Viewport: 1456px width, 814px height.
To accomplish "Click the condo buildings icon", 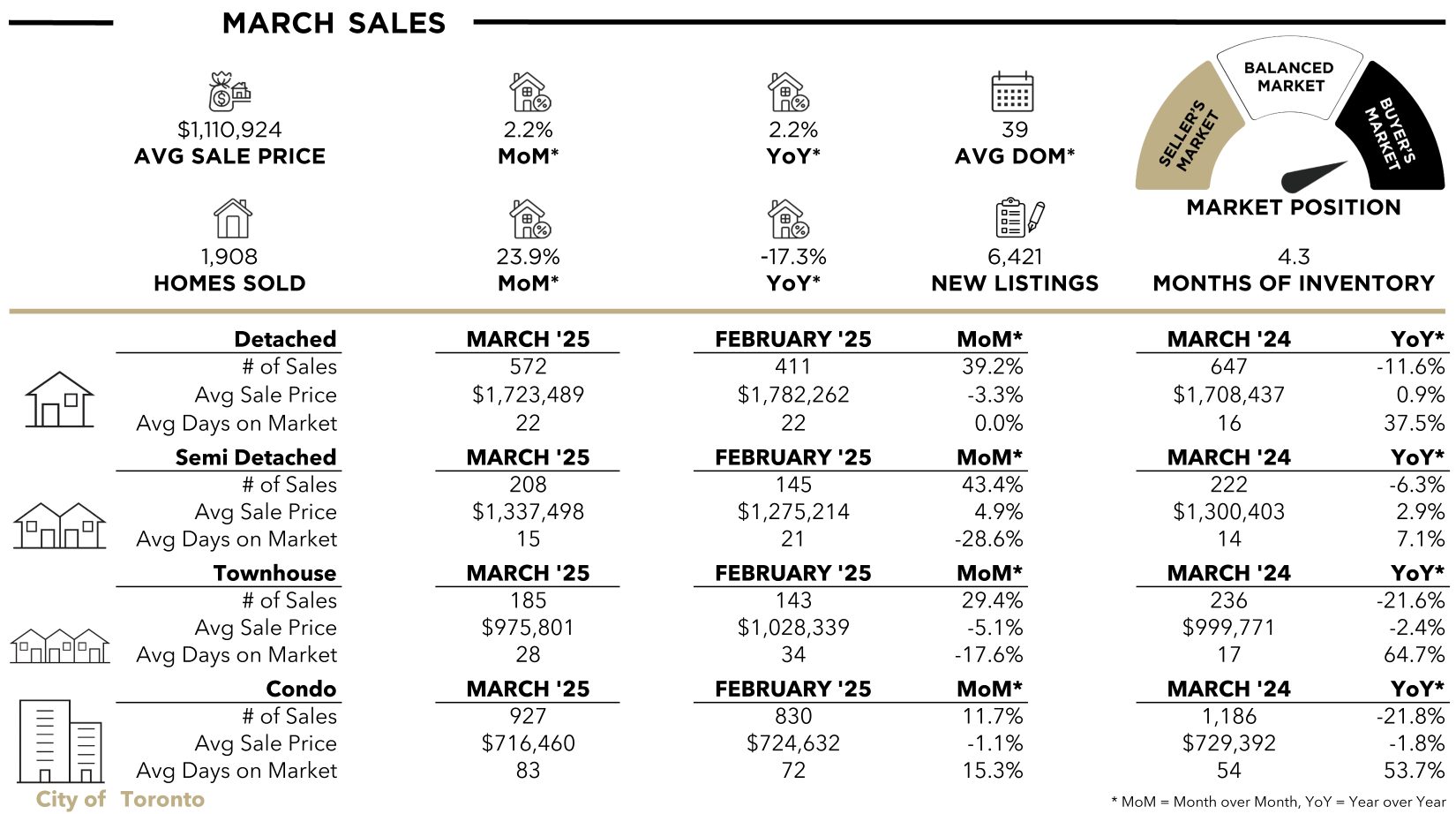I will pyautogui.click(x=60, y=742).
